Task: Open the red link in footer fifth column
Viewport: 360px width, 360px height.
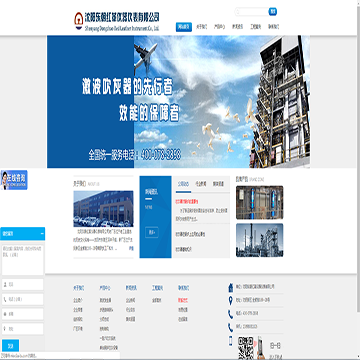Action: pyautogui.click(x=183, y=300)
